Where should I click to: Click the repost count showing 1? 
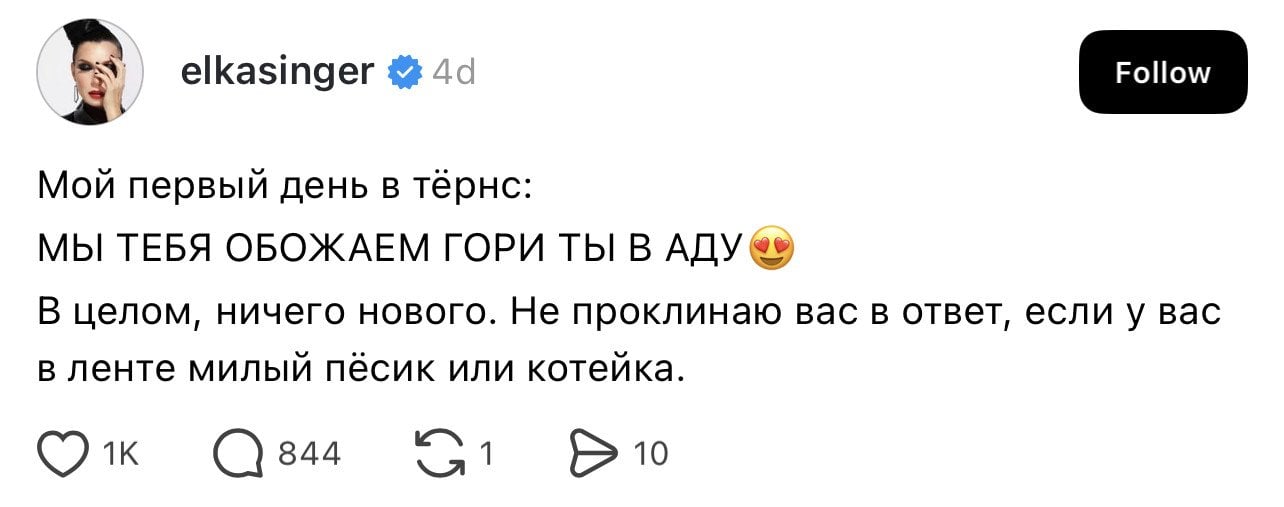pyautogui.click(x=486, y=455)
